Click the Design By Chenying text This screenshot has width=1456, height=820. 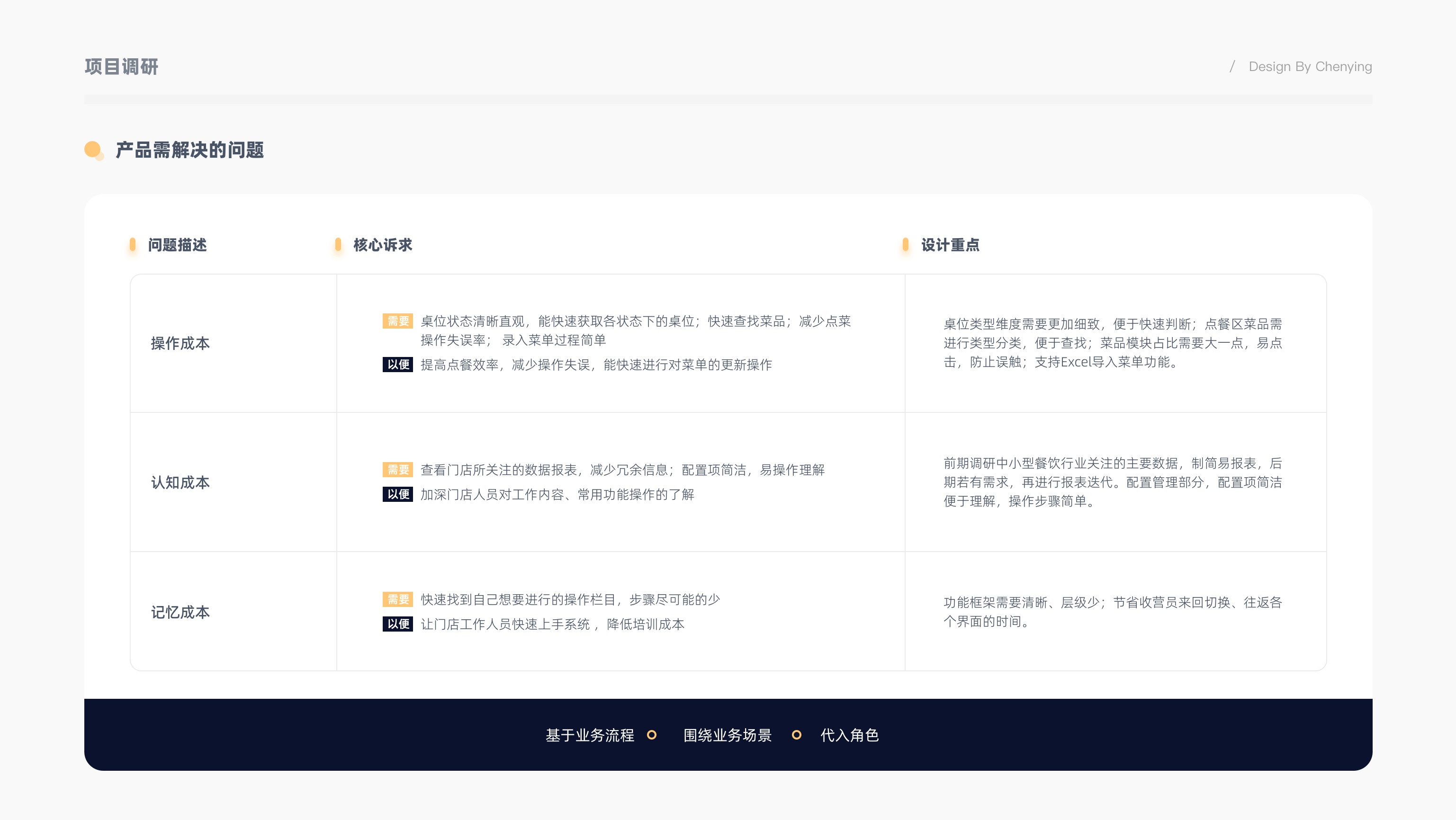pyautogui.click(x=1310, y=67)
